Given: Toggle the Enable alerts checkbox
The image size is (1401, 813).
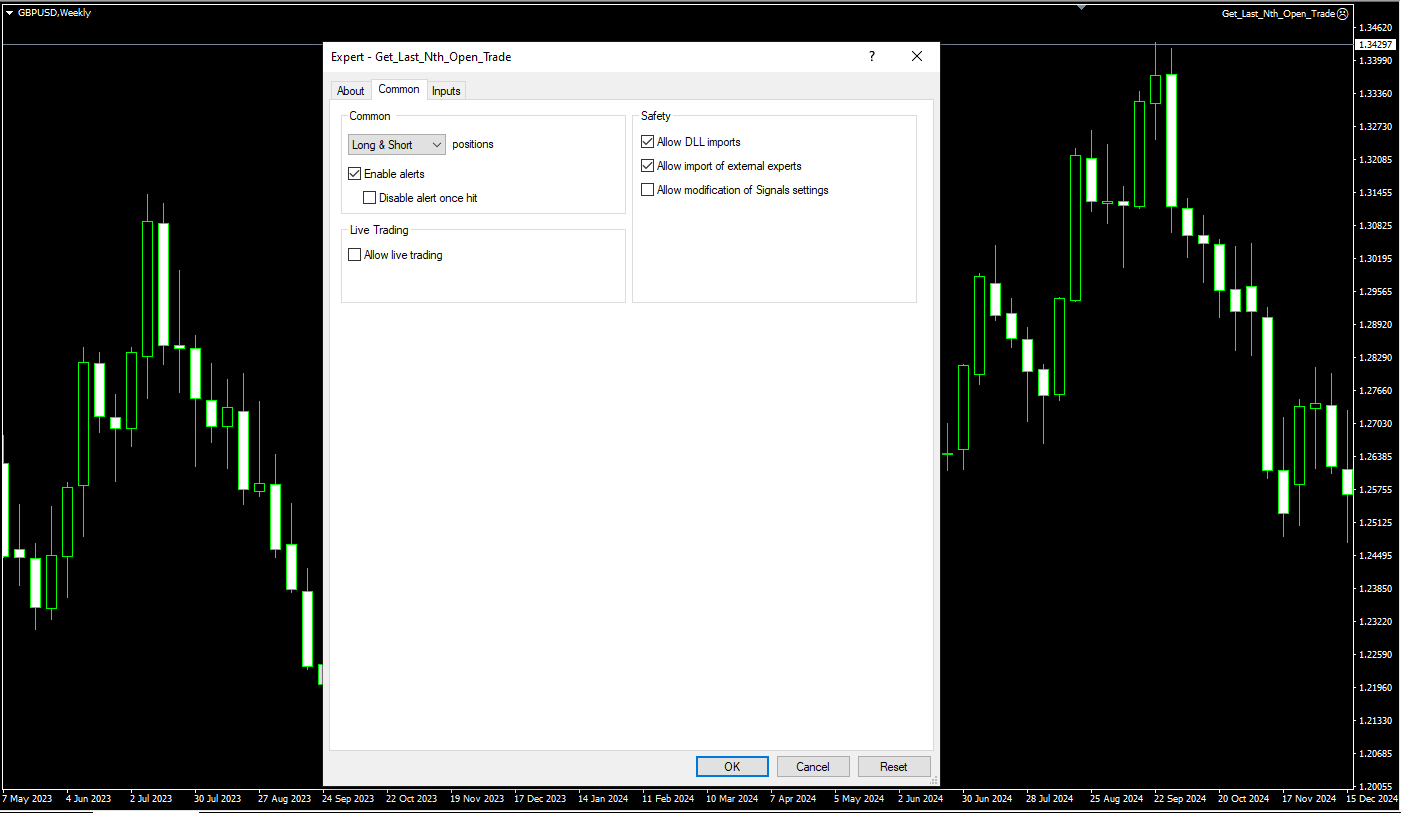Looking at the screenshot, I should pyautogui.click(x=355, y=174).
